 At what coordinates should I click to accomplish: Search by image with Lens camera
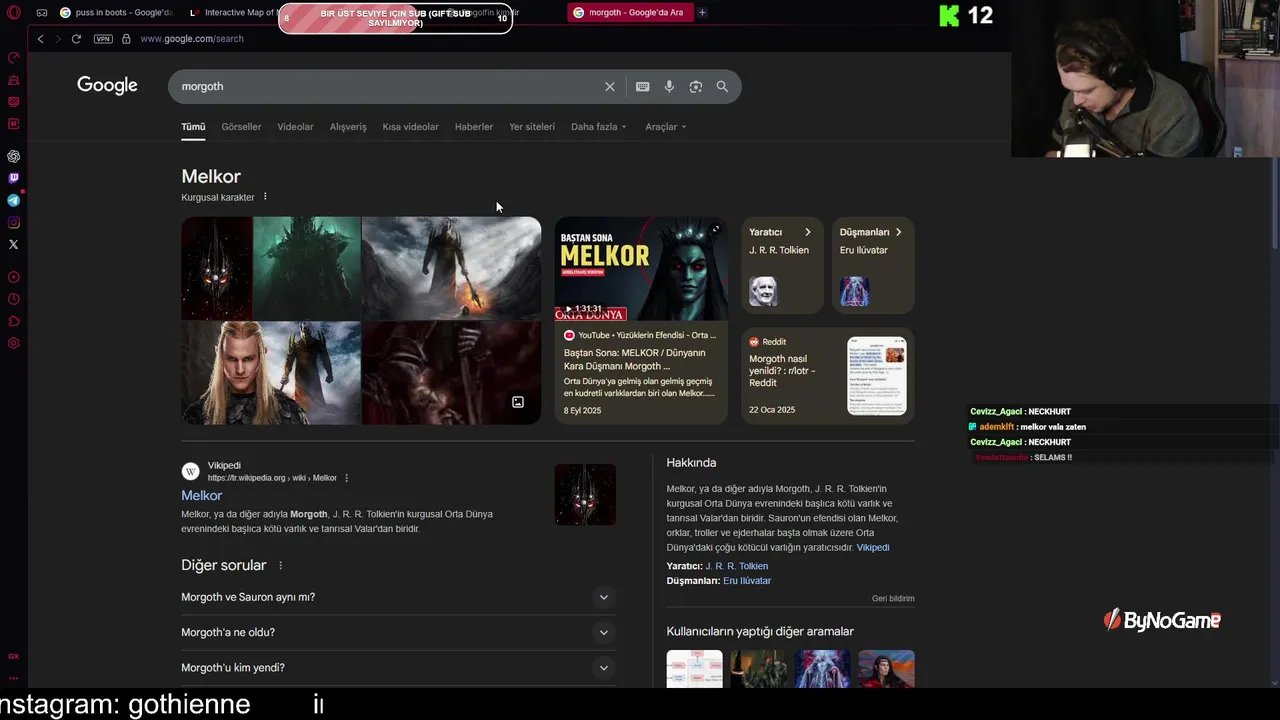tap(696, 87)
